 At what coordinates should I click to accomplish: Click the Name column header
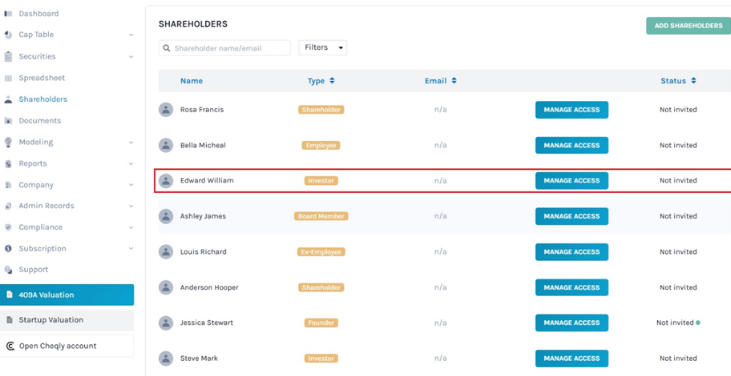[192, 81]
